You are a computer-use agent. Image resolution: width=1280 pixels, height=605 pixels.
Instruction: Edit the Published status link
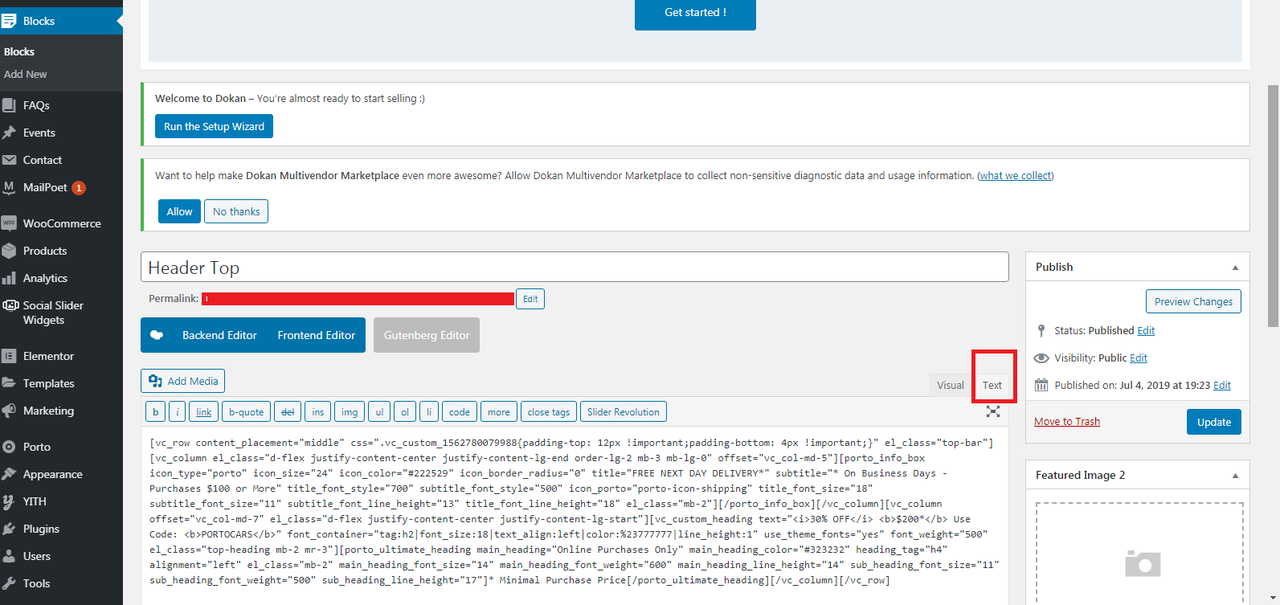pos(1146,330)
